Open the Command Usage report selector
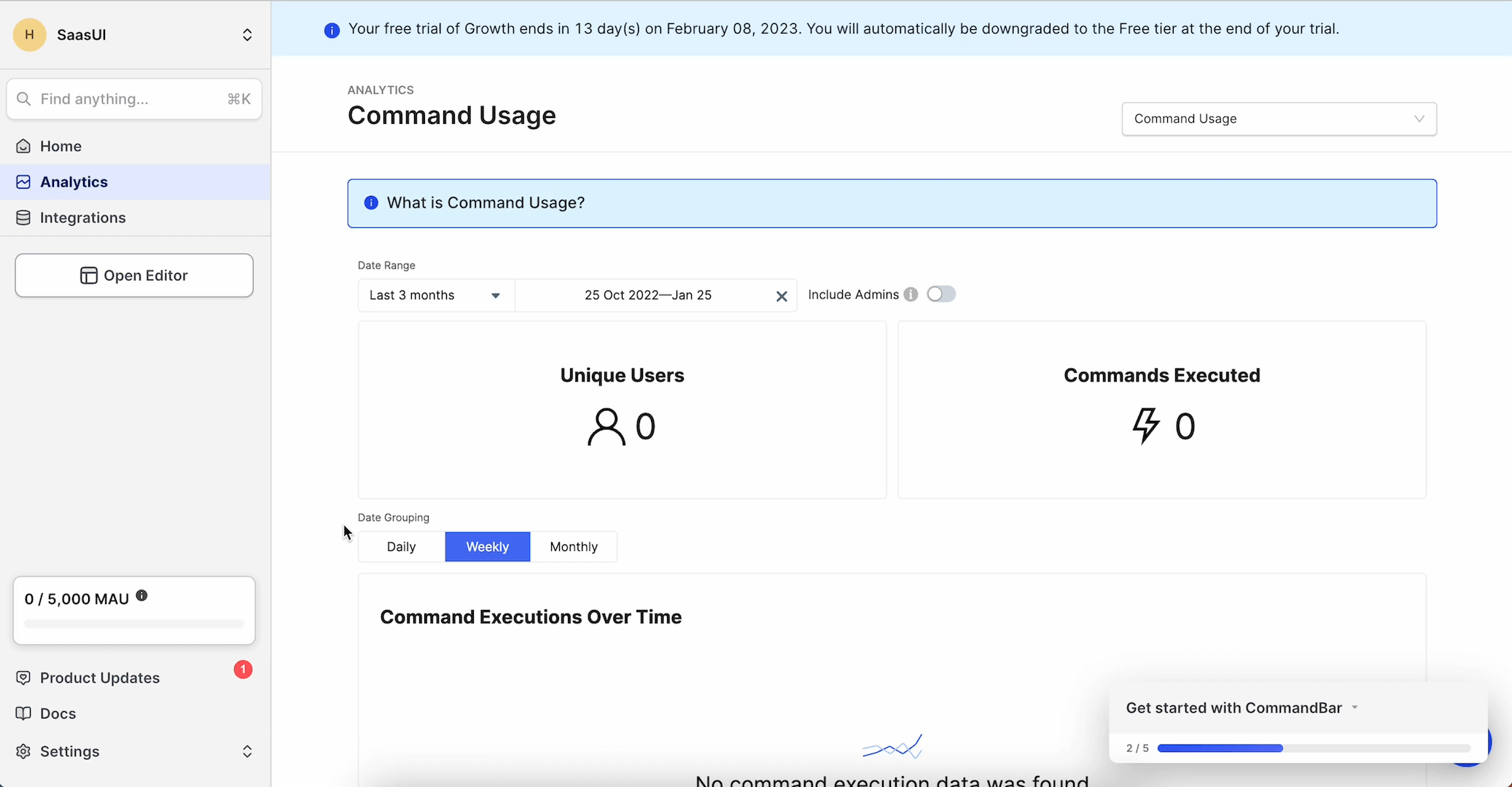This screenshot has height=787, width=1512. 1278,118
